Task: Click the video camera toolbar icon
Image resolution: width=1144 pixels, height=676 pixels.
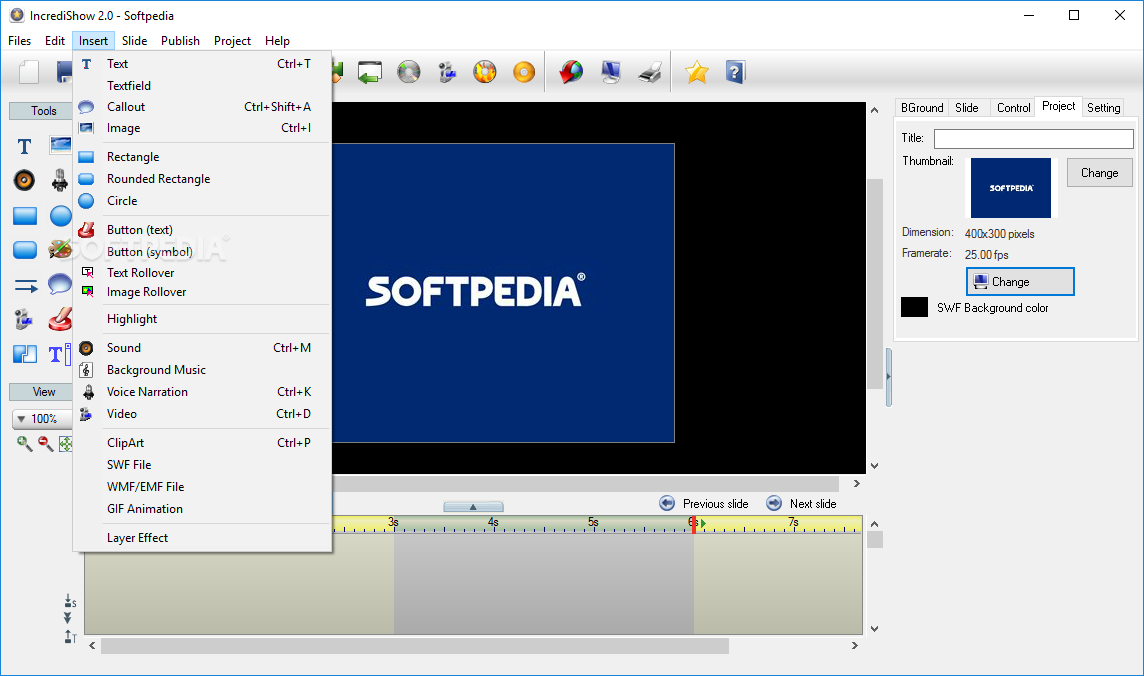Action: coord(447,72)
